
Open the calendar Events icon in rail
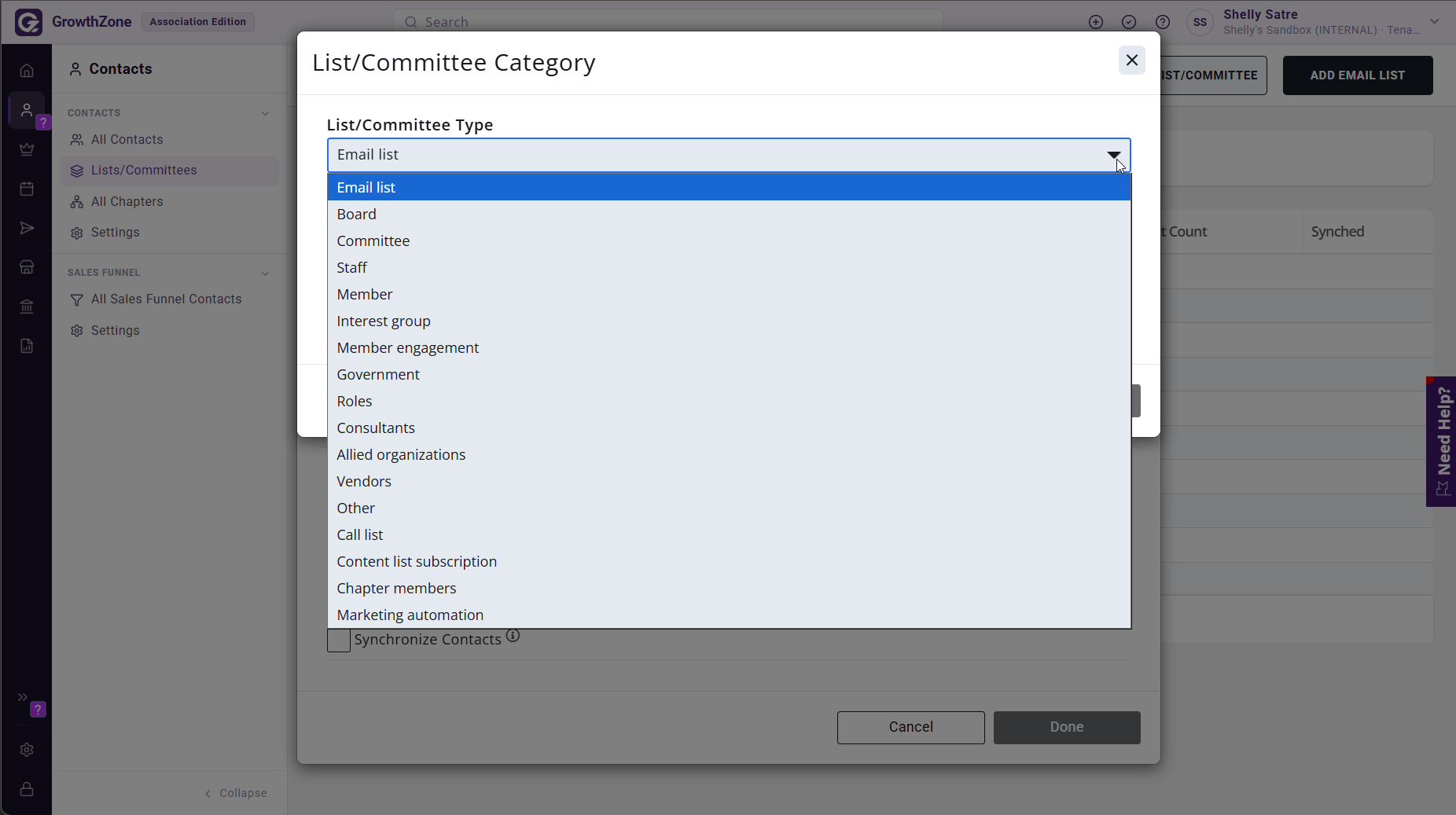(x=27, y=189)
